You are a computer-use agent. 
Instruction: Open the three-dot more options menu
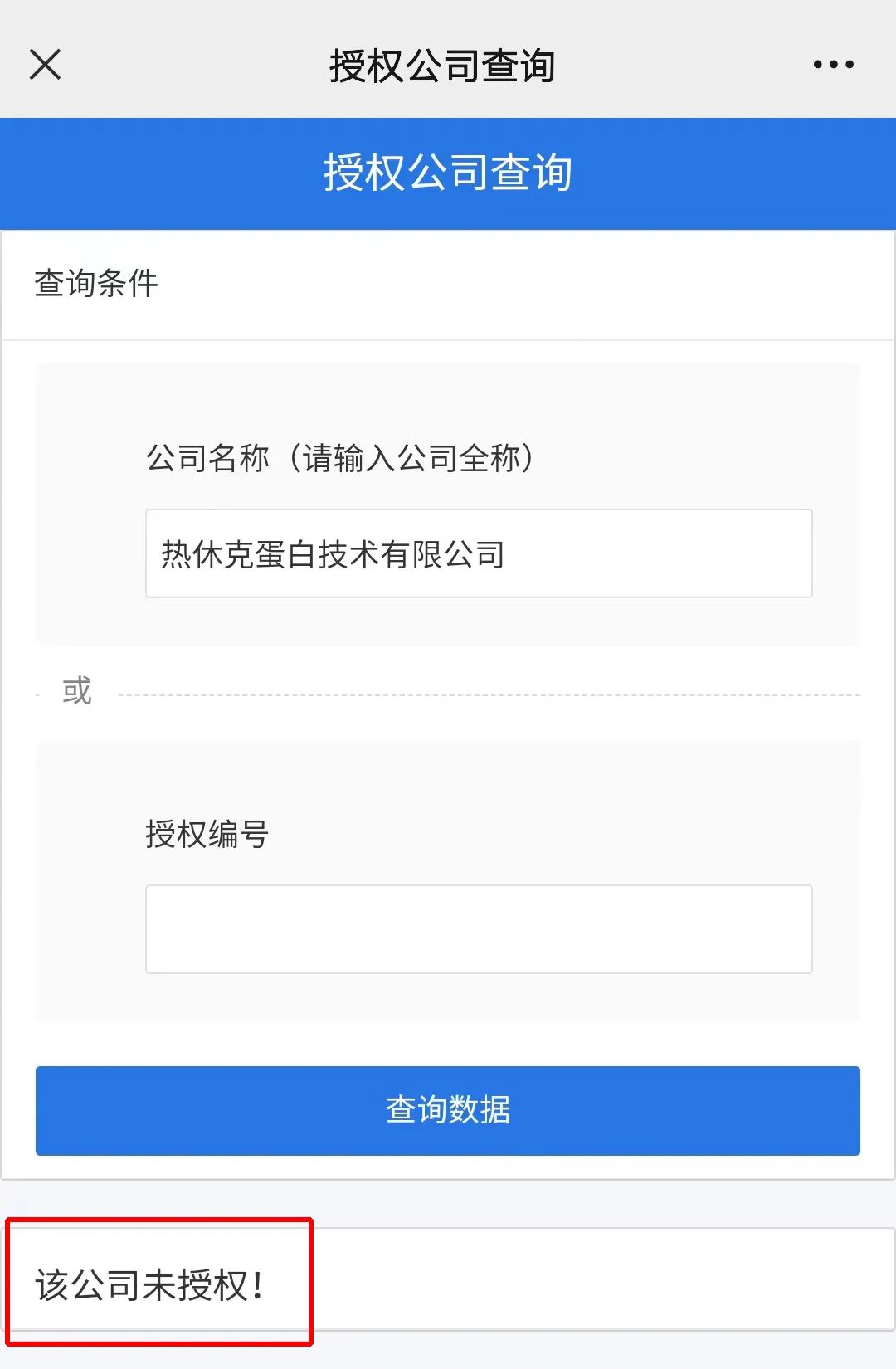[x=833, y=64]
